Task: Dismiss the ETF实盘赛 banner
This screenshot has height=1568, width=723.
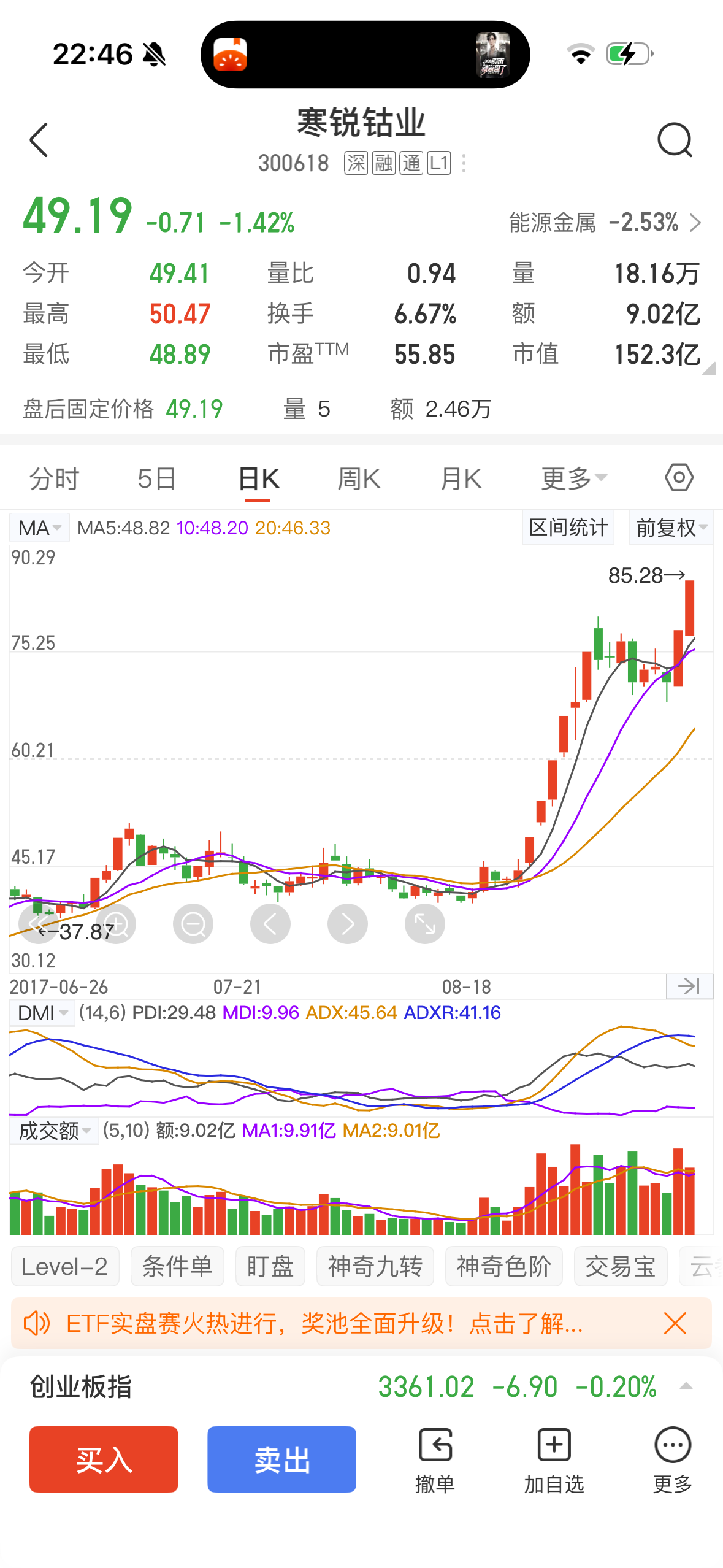Action: 675,1324
